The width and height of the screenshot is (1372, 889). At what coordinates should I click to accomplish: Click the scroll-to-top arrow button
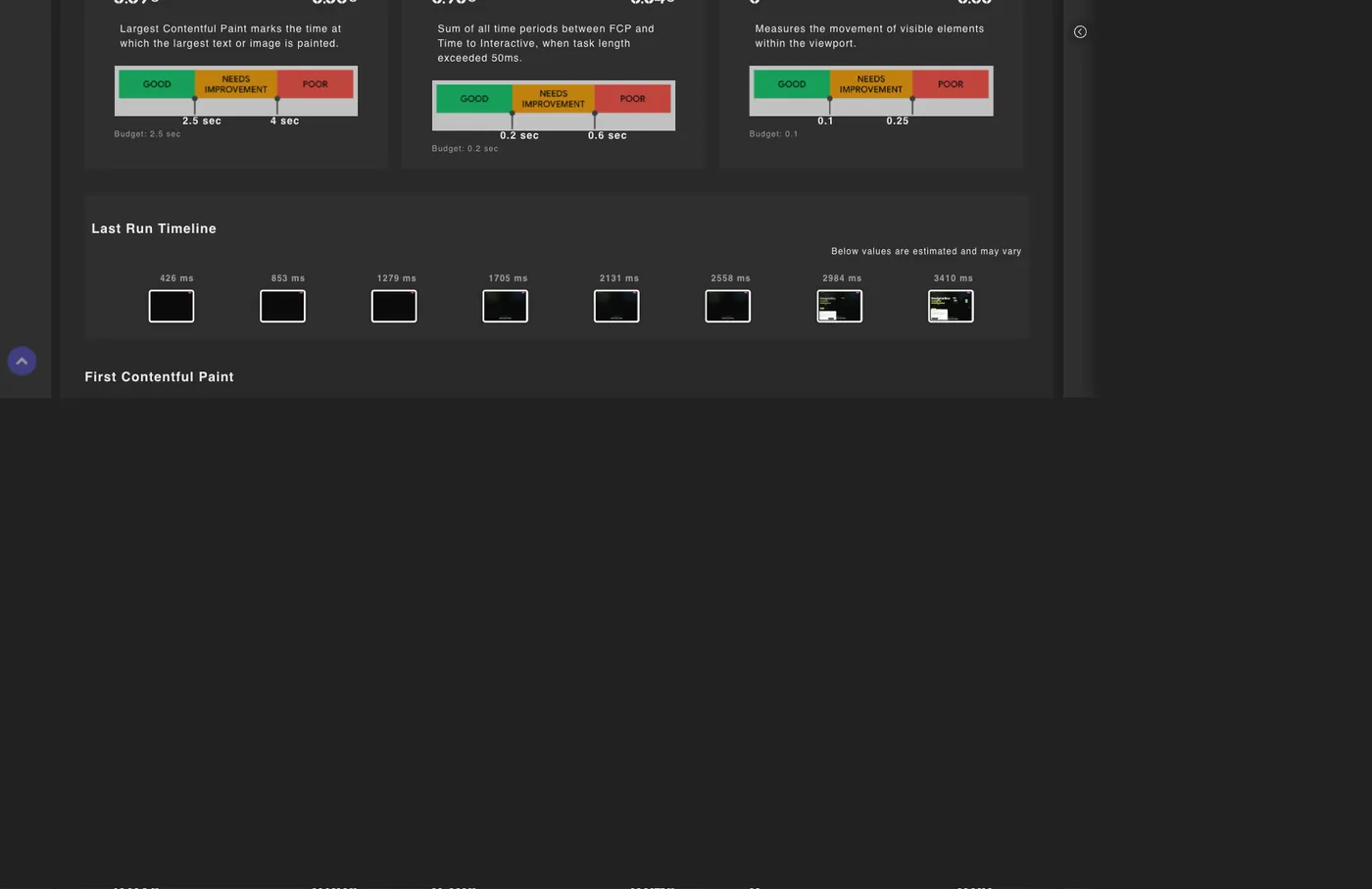22,361
